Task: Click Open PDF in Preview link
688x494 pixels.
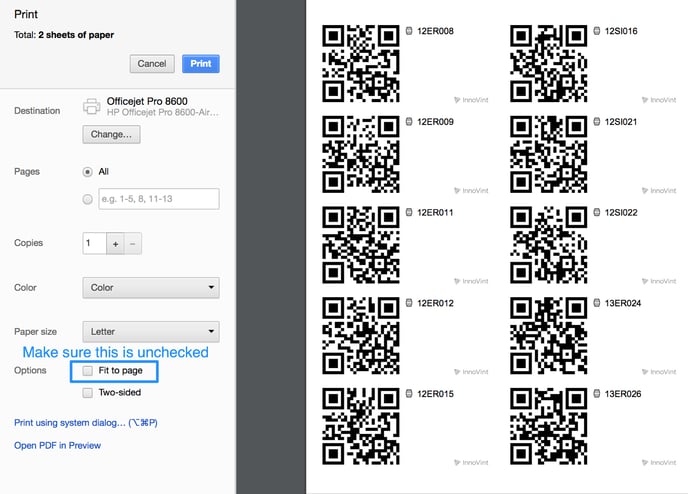Action: coord(57,445)
